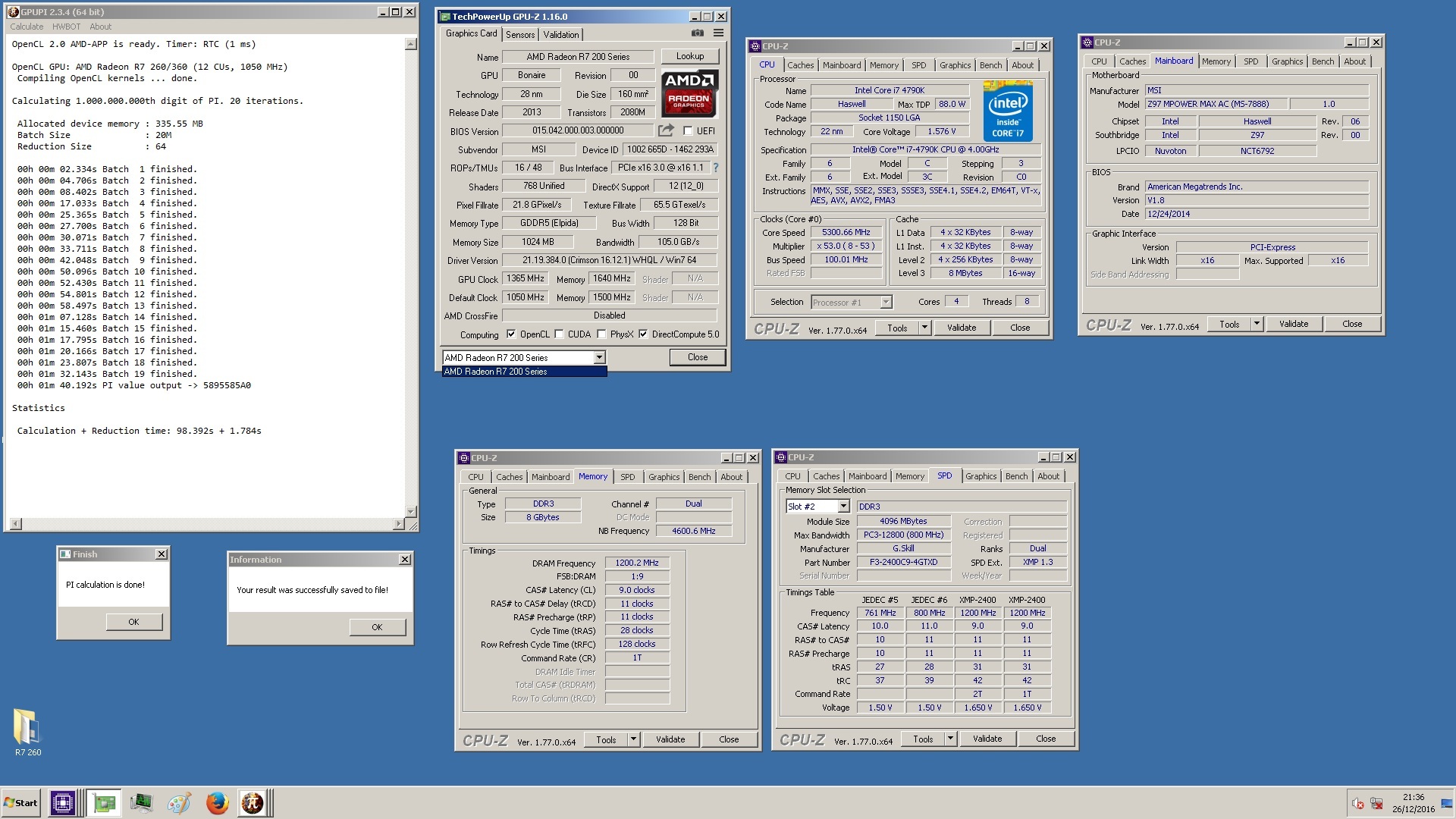Open the GPU-Z hamburger menu icon

point(718,33)
